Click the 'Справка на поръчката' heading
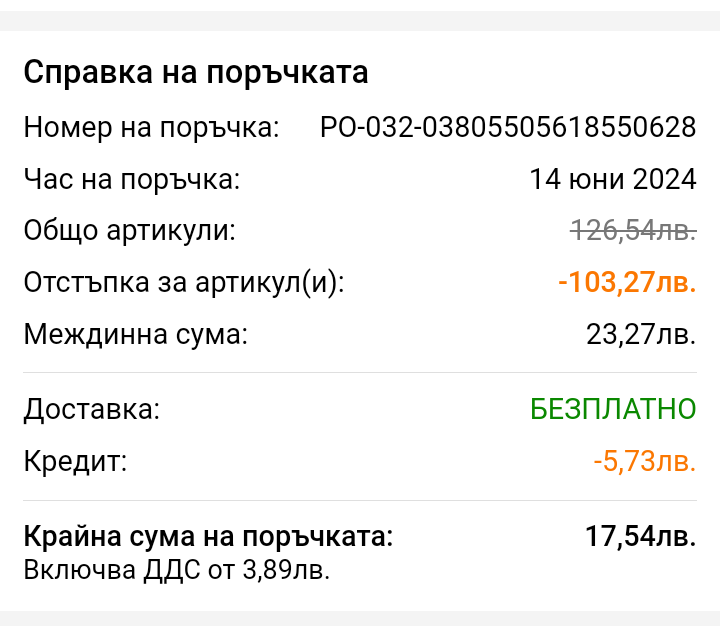Image resolution: width=720 pixels, height=626 pixels. [196, 72]
